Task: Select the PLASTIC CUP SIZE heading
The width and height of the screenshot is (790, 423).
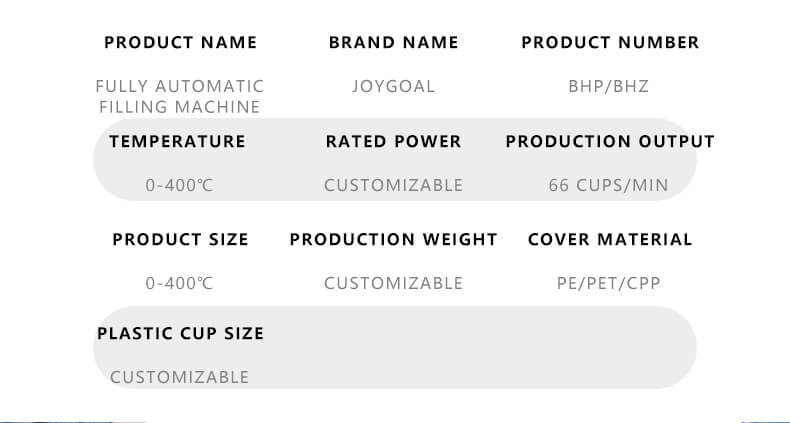Action: pyautogui.click(x=180, y=333)
